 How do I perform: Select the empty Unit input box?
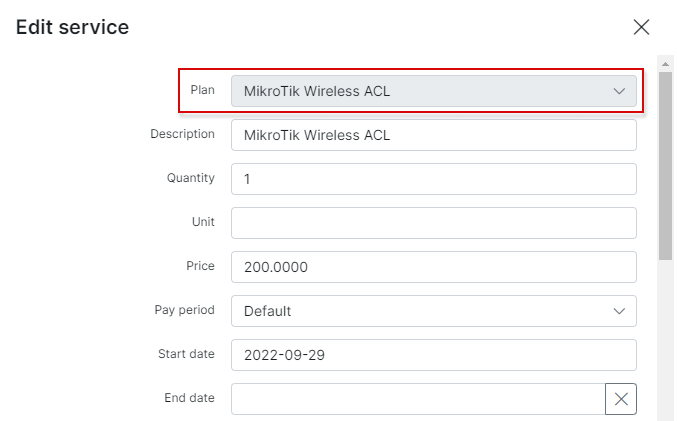(x=433, y=223)
